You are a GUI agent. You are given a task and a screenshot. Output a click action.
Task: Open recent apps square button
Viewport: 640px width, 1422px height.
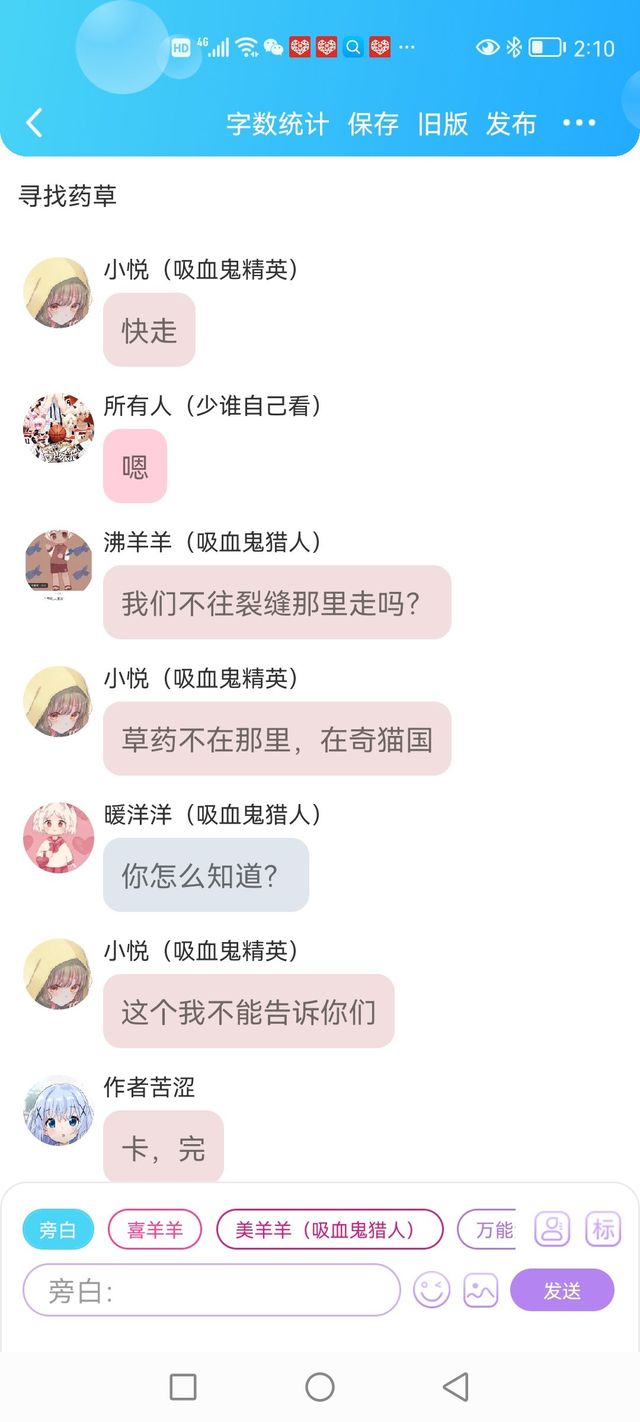pos(183,1387)
